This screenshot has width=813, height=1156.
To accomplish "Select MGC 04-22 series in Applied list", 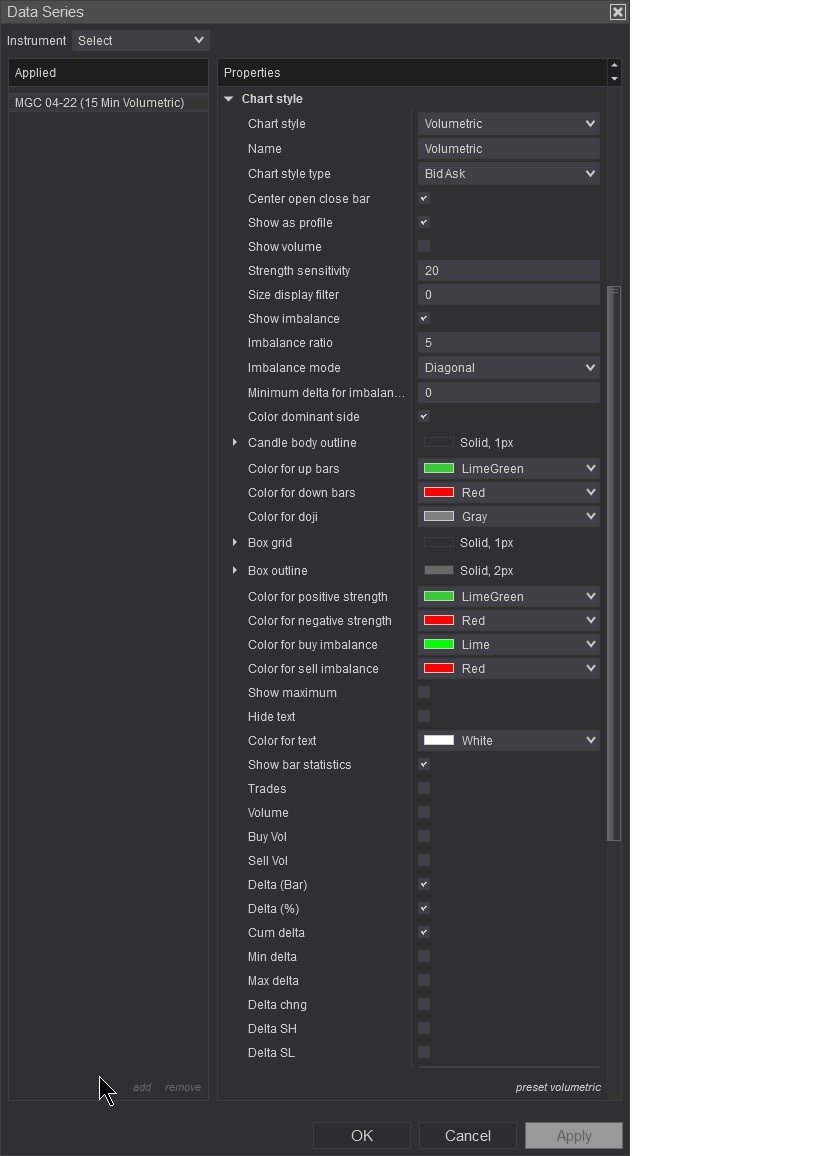I will click(99, 103).
